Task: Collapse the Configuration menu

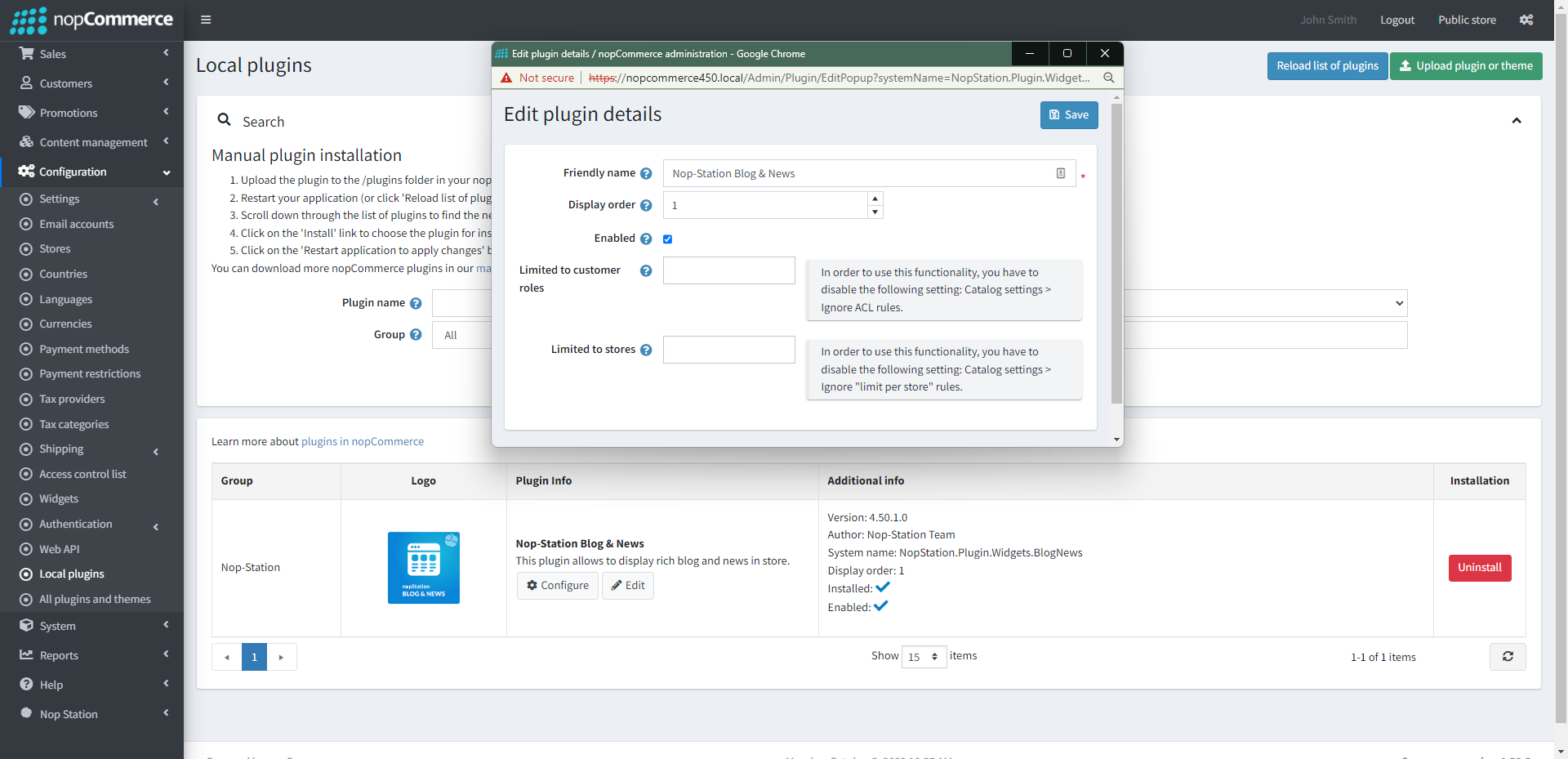Action: click(91, 172)
